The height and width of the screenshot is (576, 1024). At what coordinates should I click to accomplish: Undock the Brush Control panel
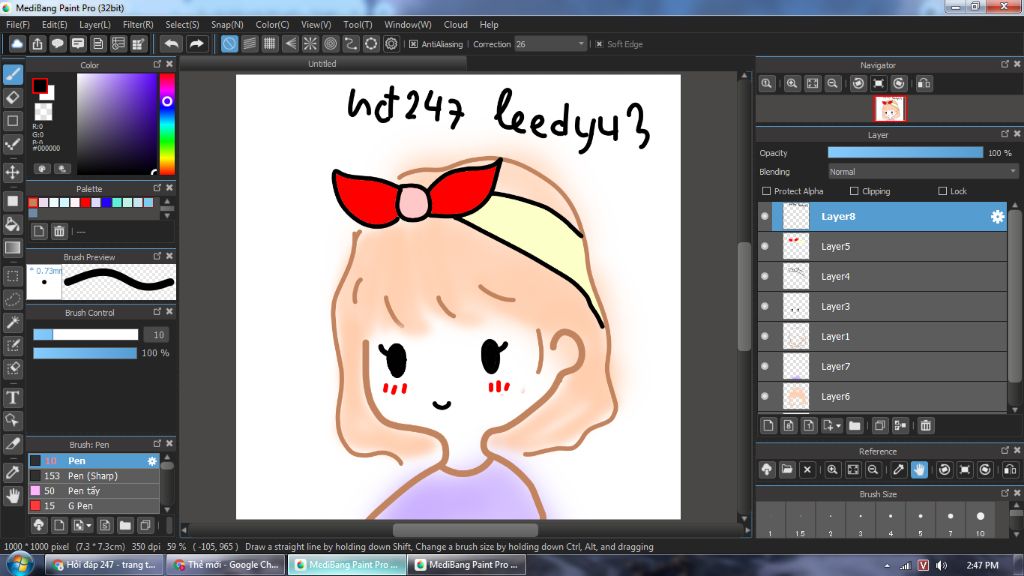(157, 312)
